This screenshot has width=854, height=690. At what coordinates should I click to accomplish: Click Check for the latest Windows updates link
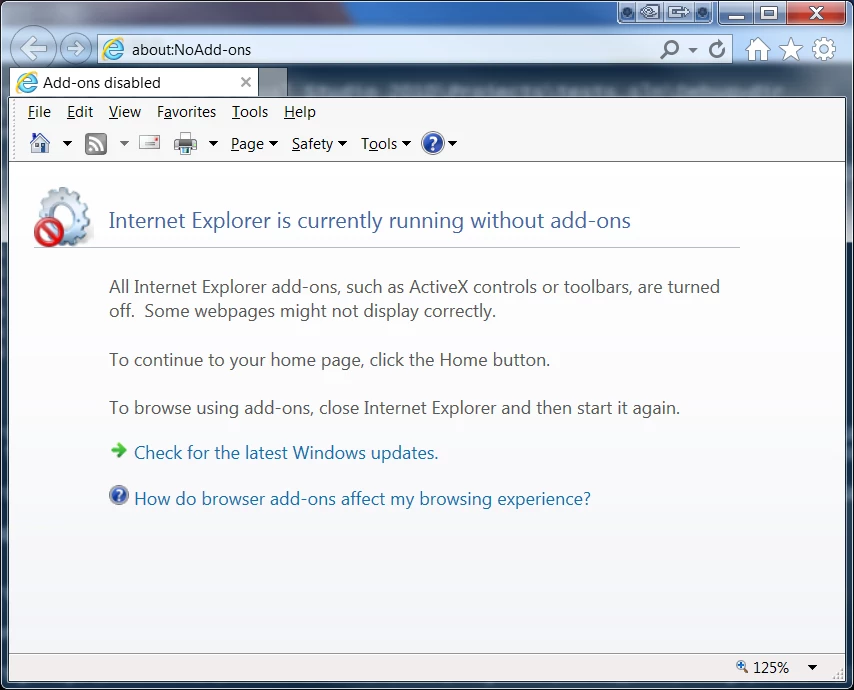click(x=286, y=453)
